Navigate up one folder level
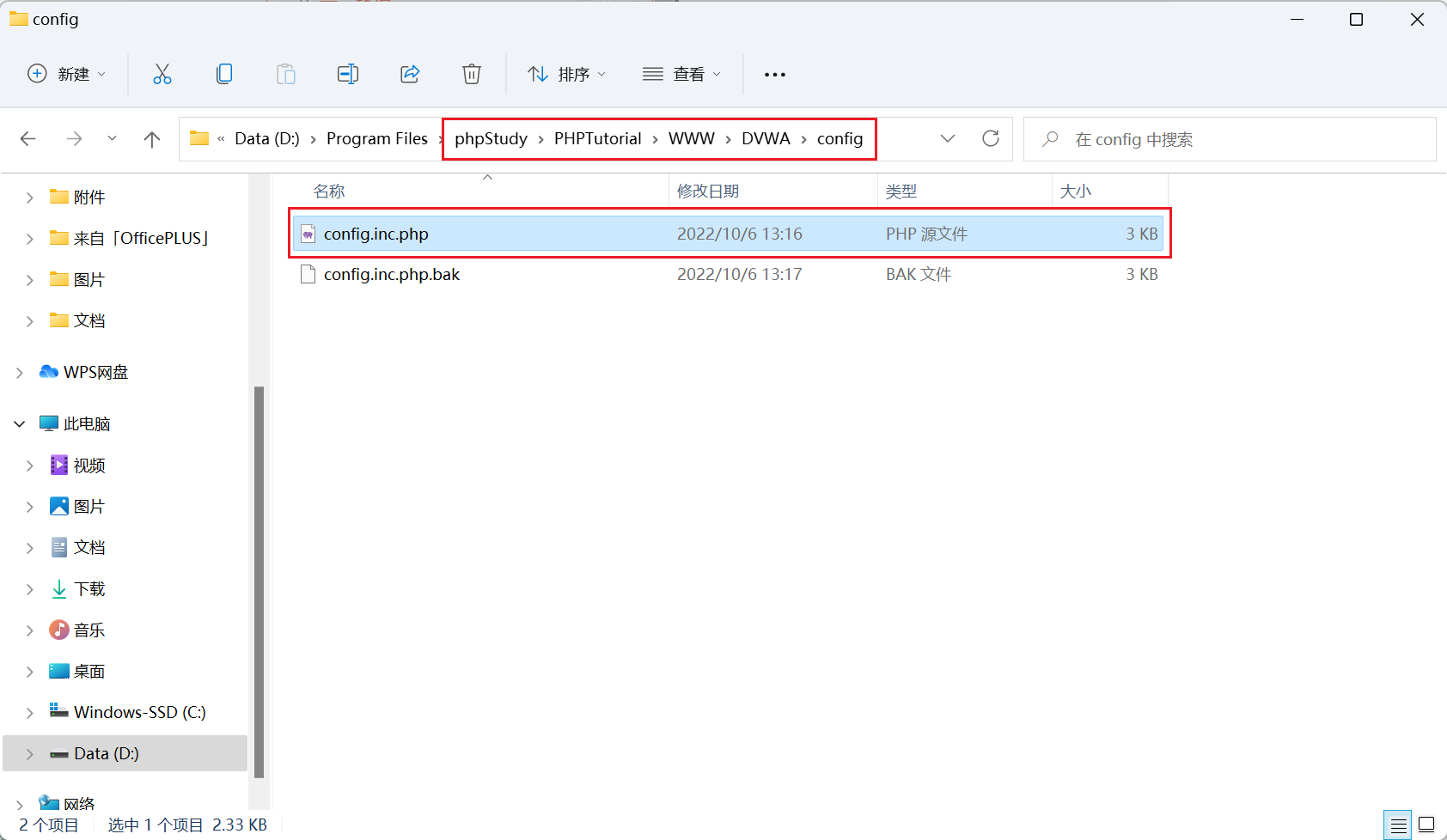This screenshot has height=840, width=1447. 152,139
